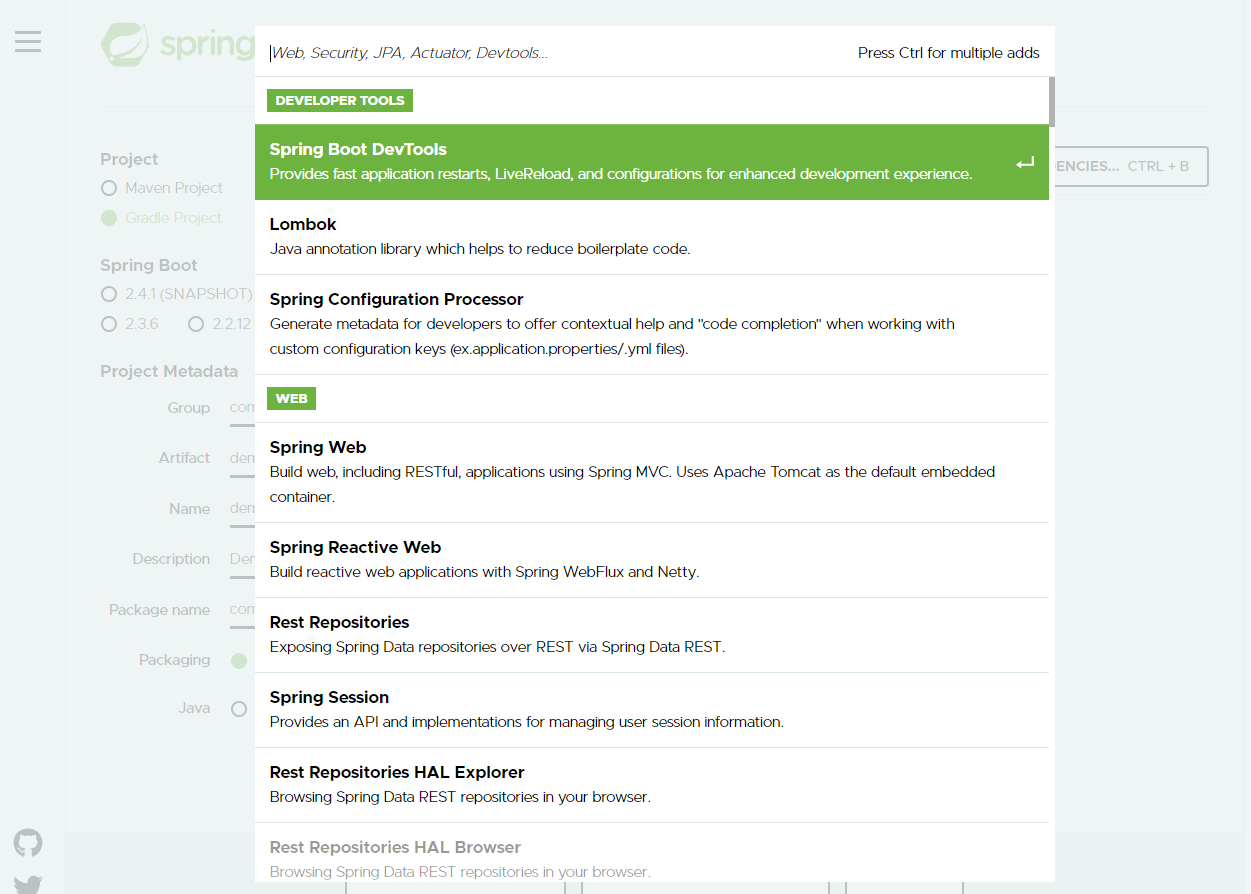This screenshot has height=894, width=1251.
Task: Select the green Packaging radio option
Action: coord(239,660)
